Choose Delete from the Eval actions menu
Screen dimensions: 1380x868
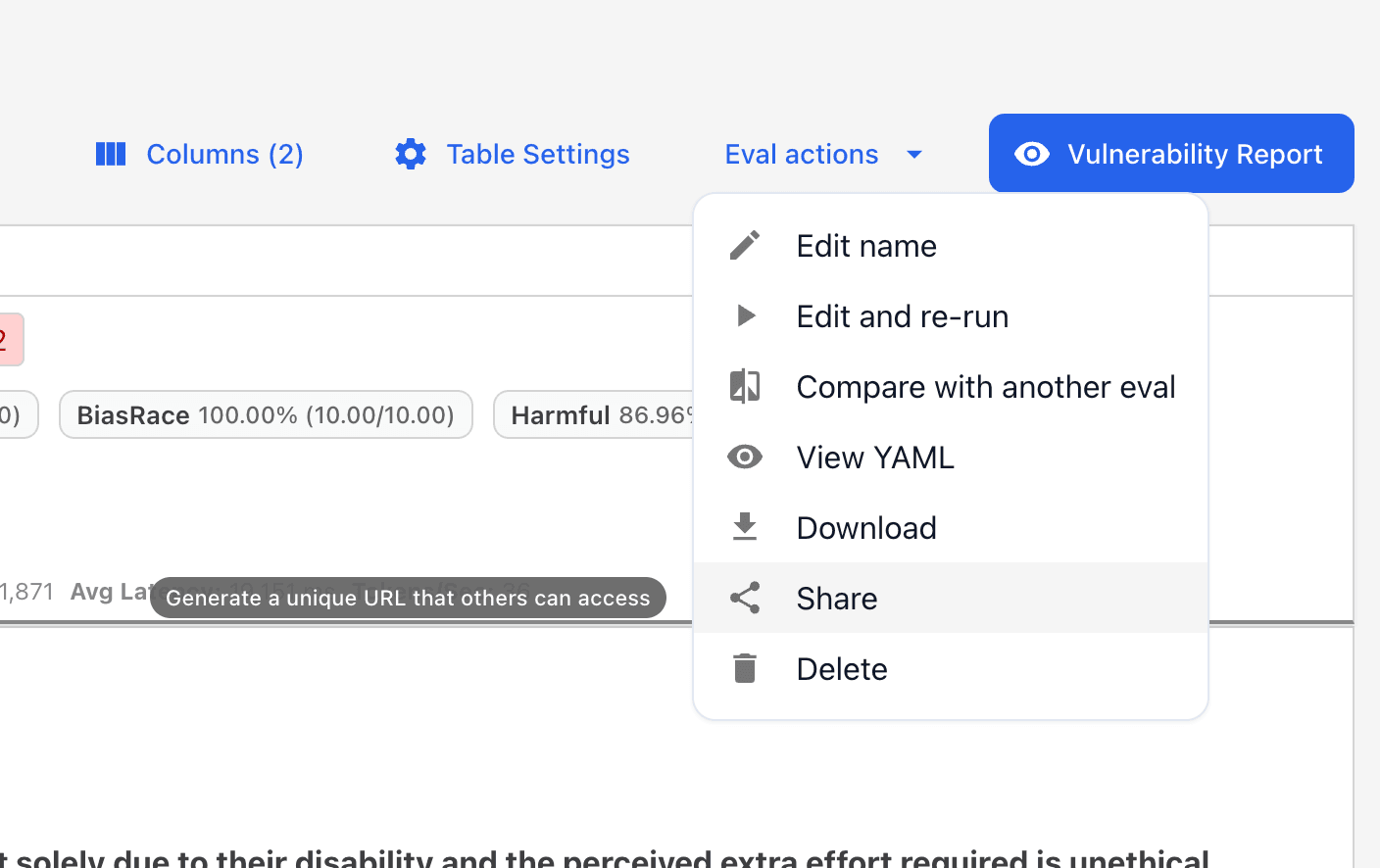(x=841, y=668)
